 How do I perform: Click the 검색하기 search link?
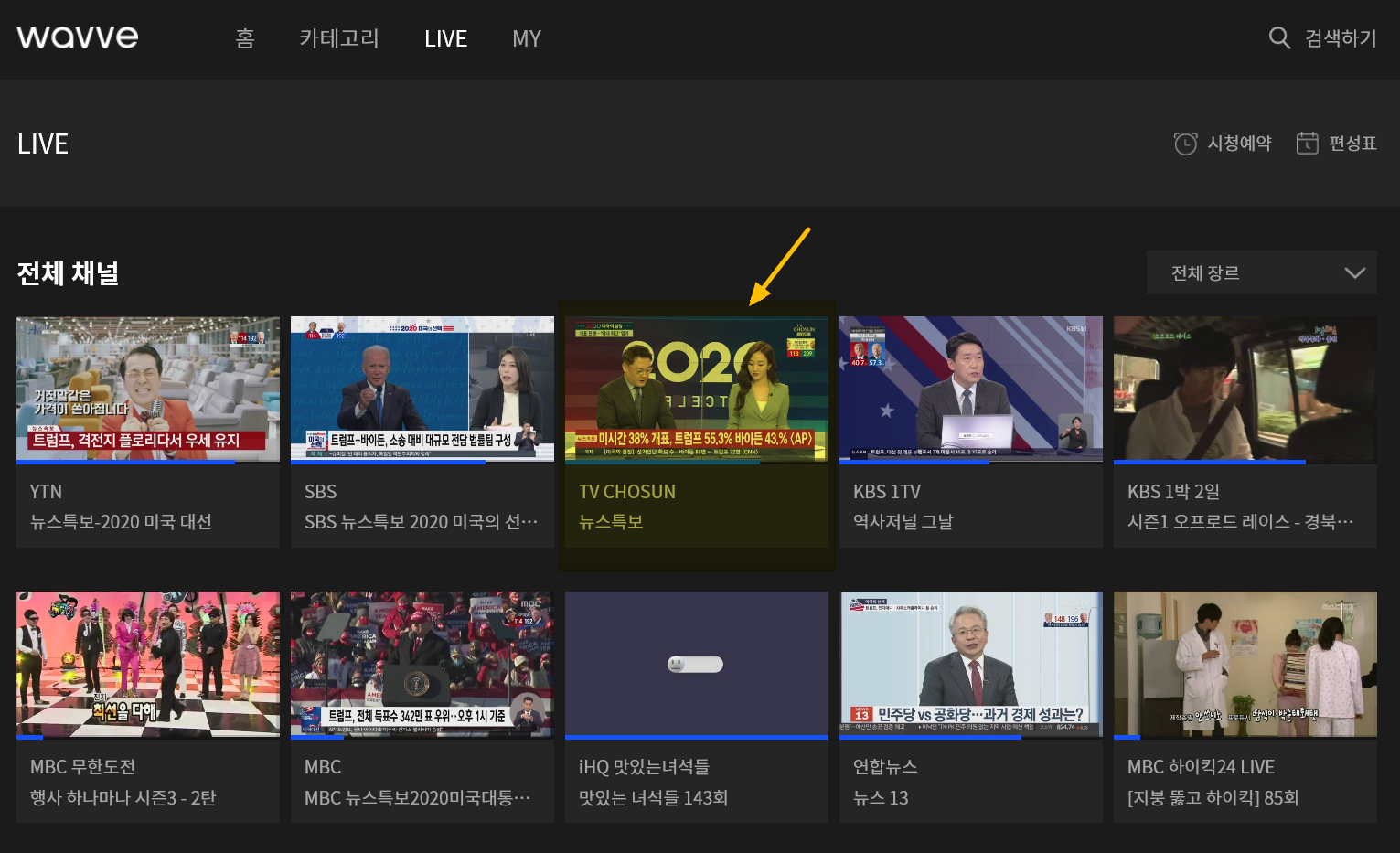(x=1341, y=37)
